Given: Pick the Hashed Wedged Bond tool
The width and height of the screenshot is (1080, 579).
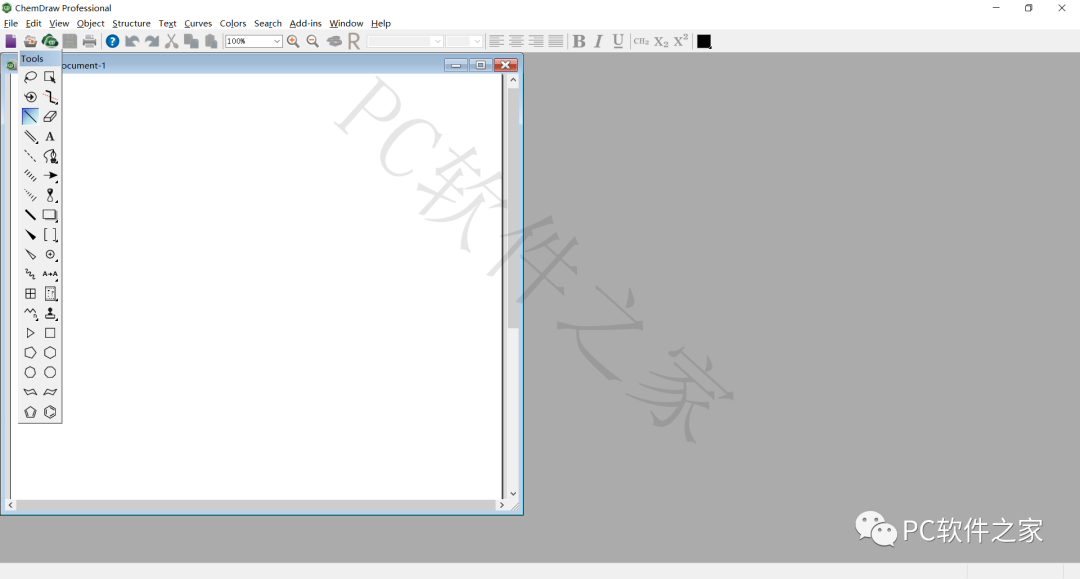Looking at the screenshot, I should tap(30, 196).
